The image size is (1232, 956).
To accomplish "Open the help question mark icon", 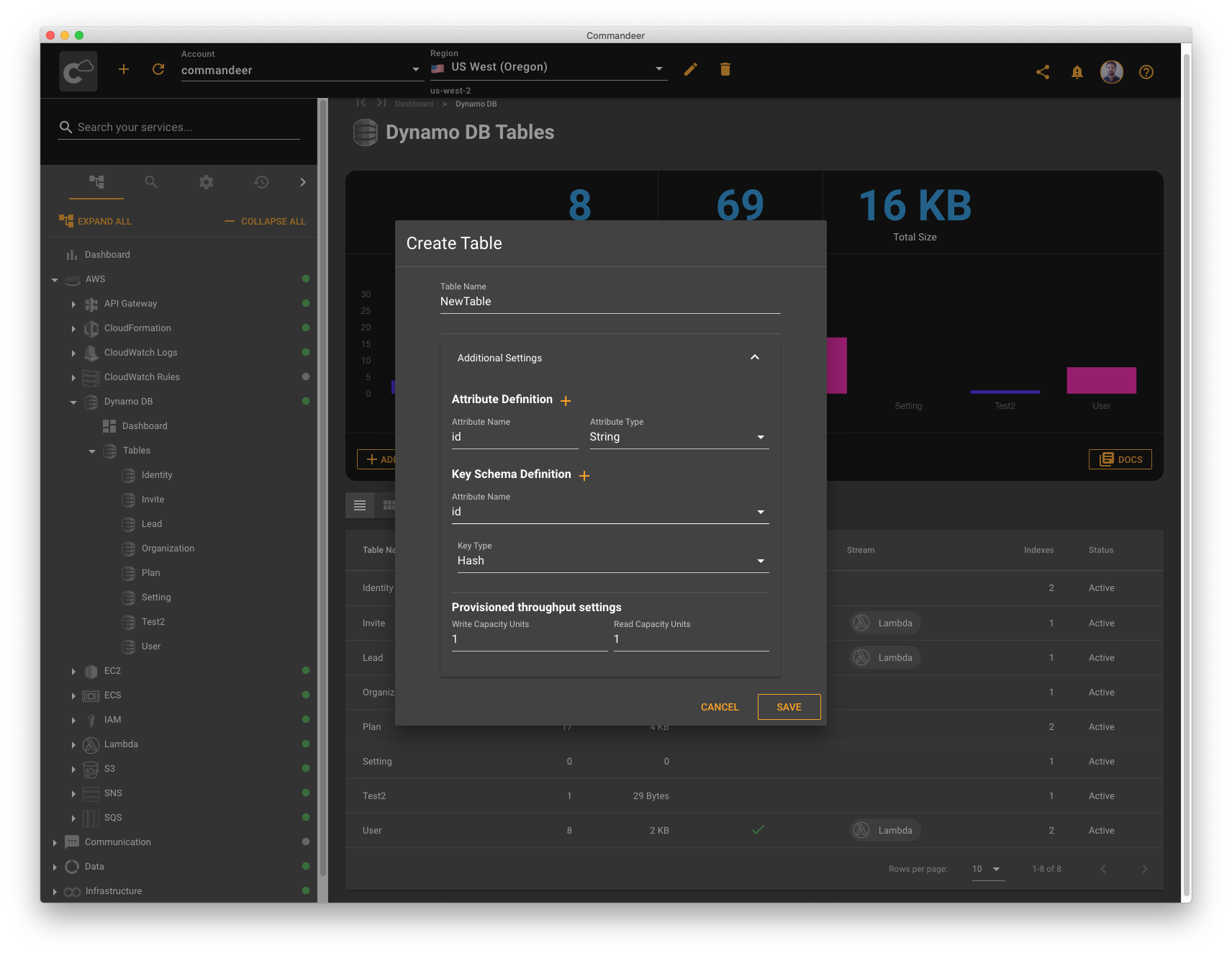I will pyautogui.click(x=1146, y=72).
